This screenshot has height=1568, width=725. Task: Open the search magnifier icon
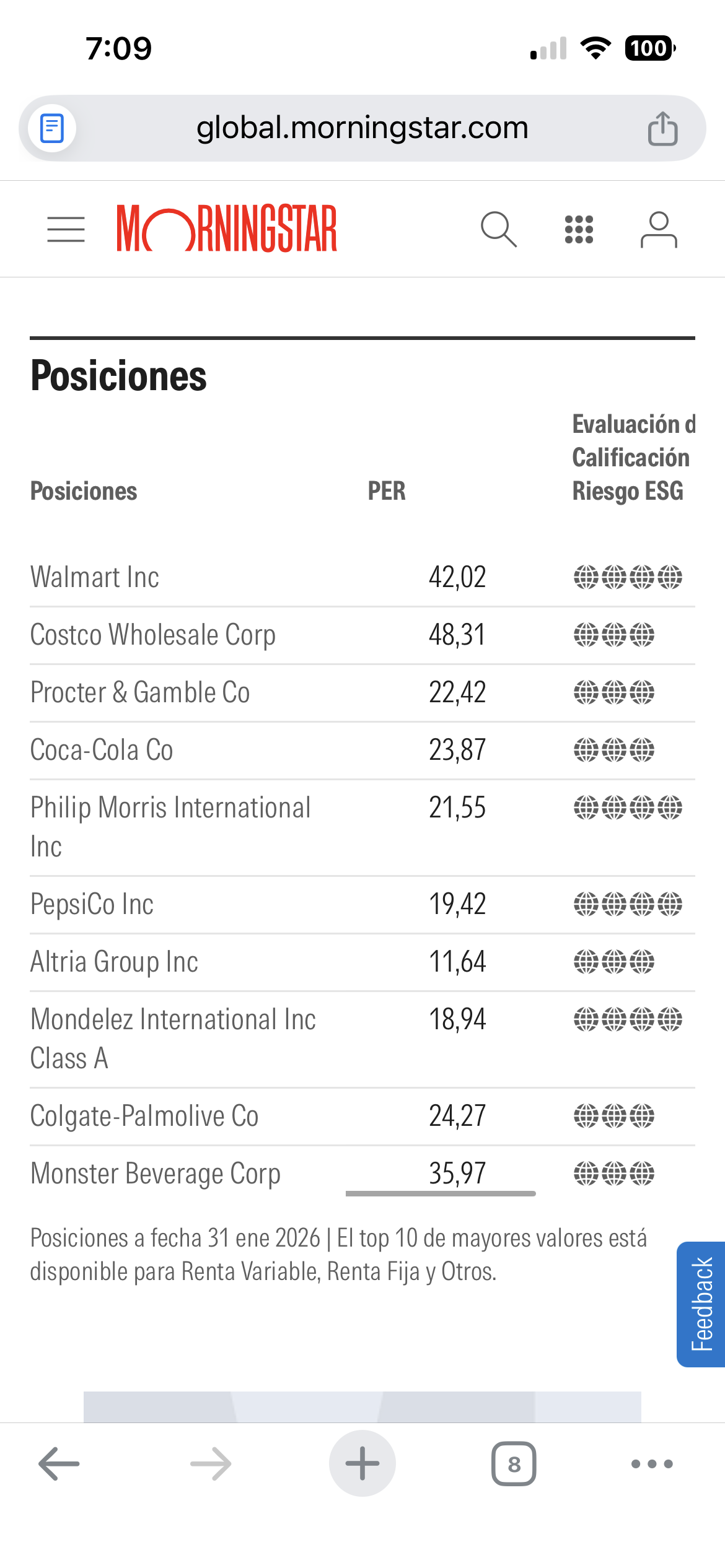[x=498, y=230]
